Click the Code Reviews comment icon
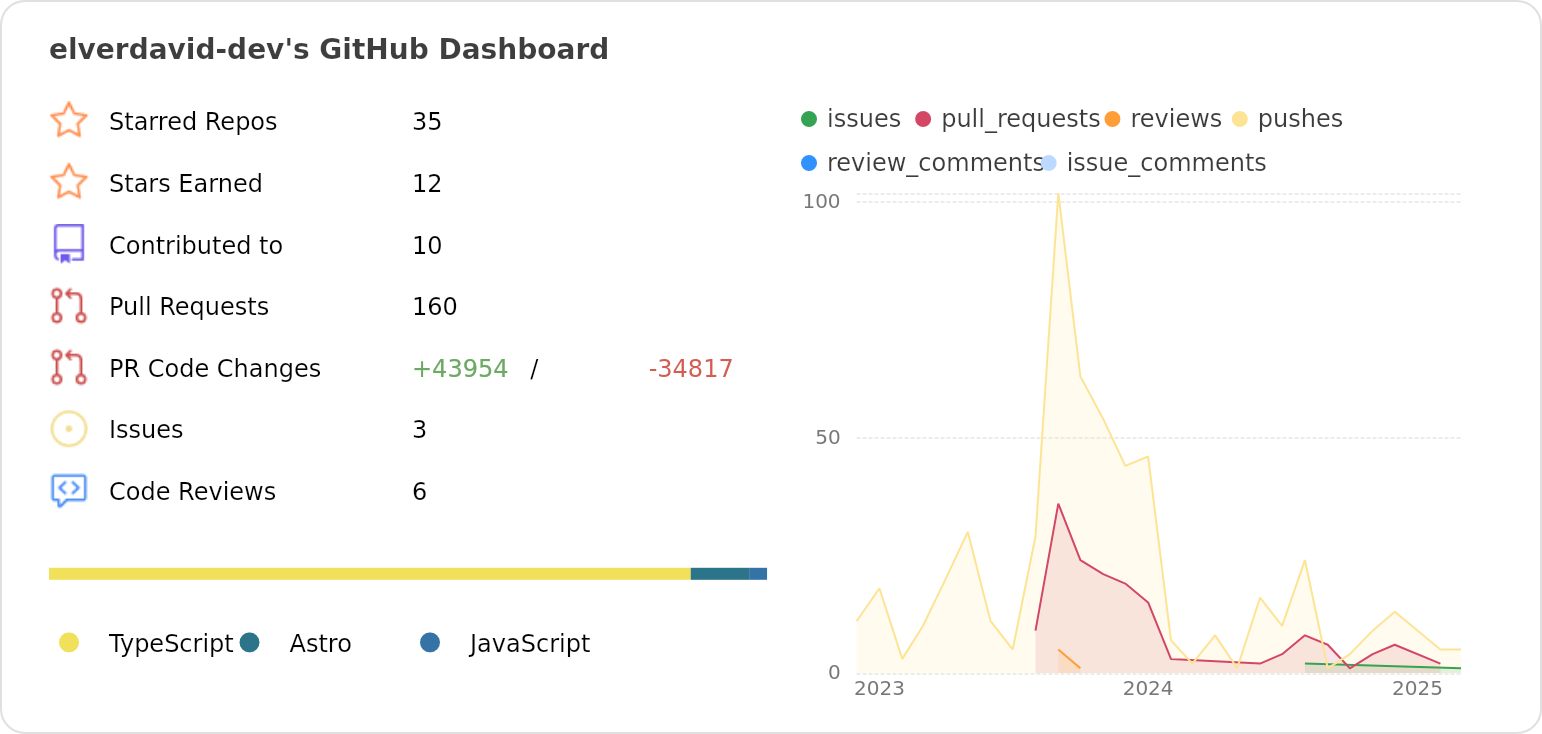Image resolution: width=1542 pixels, height=734 pixels. pyautogui.click(x=69, y=491)
